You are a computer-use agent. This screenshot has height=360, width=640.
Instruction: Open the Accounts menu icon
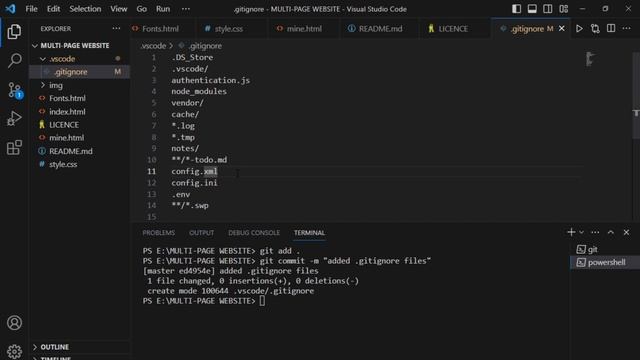[14, 323]
